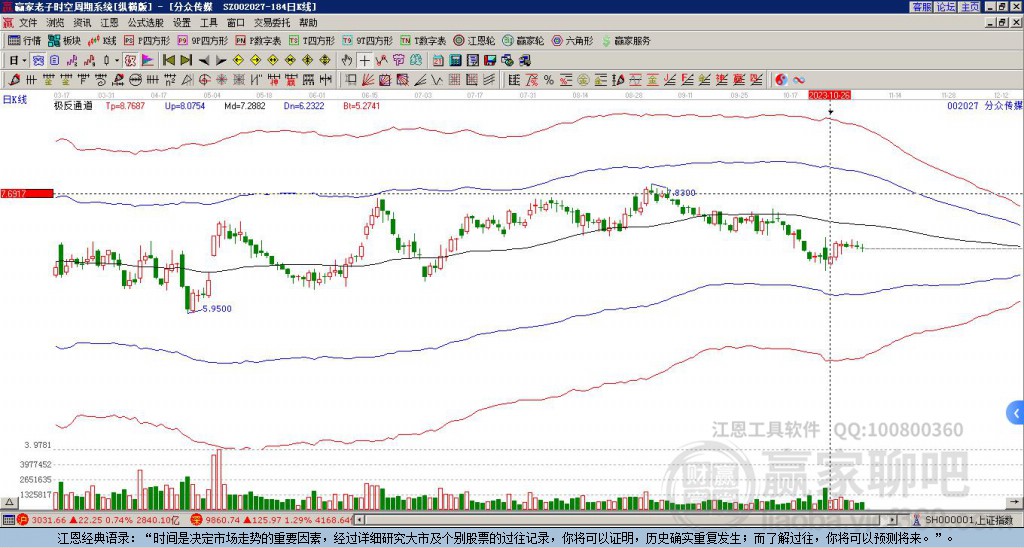The image size is (1024, 548).
Task: Open the 浏览 menu
Action: tap(56, 23)
